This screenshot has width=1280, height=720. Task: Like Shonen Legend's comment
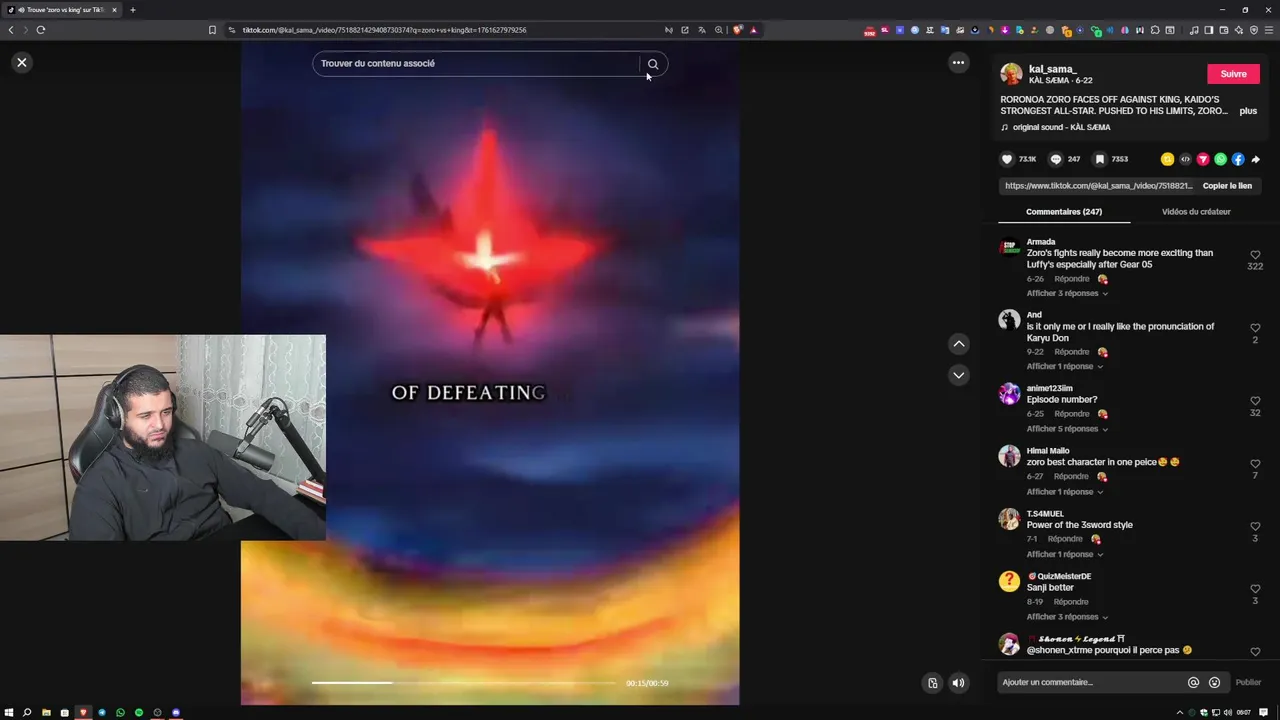tap(1255, 652)
